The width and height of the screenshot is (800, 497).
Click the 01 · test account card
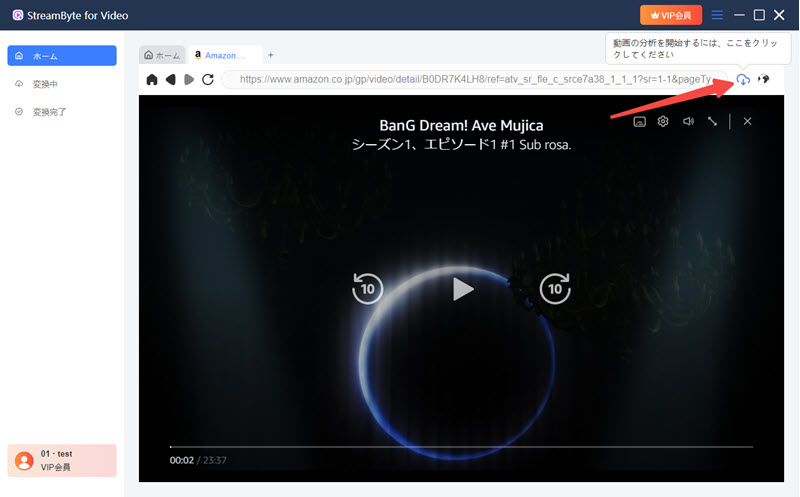[62, 460]
